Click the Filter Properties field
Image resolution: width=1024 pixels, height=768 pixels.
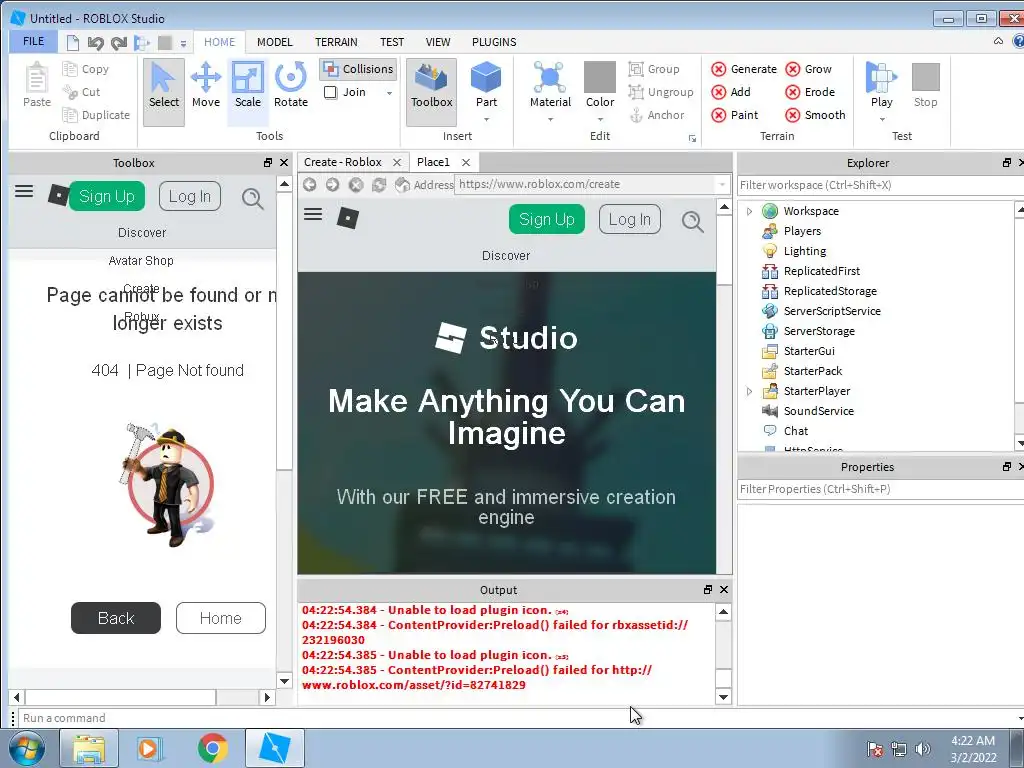pyautogui.click(x=880, y=489)
